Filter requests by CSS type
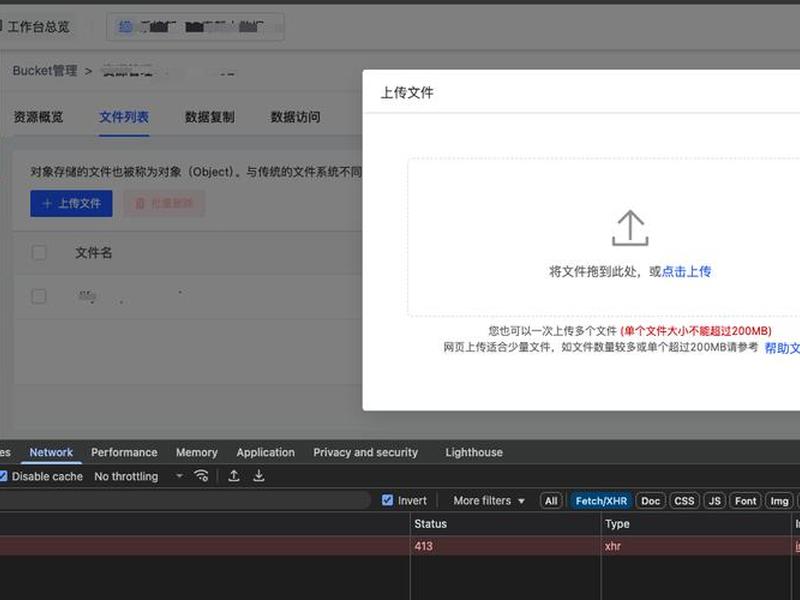 click(684, 501)
